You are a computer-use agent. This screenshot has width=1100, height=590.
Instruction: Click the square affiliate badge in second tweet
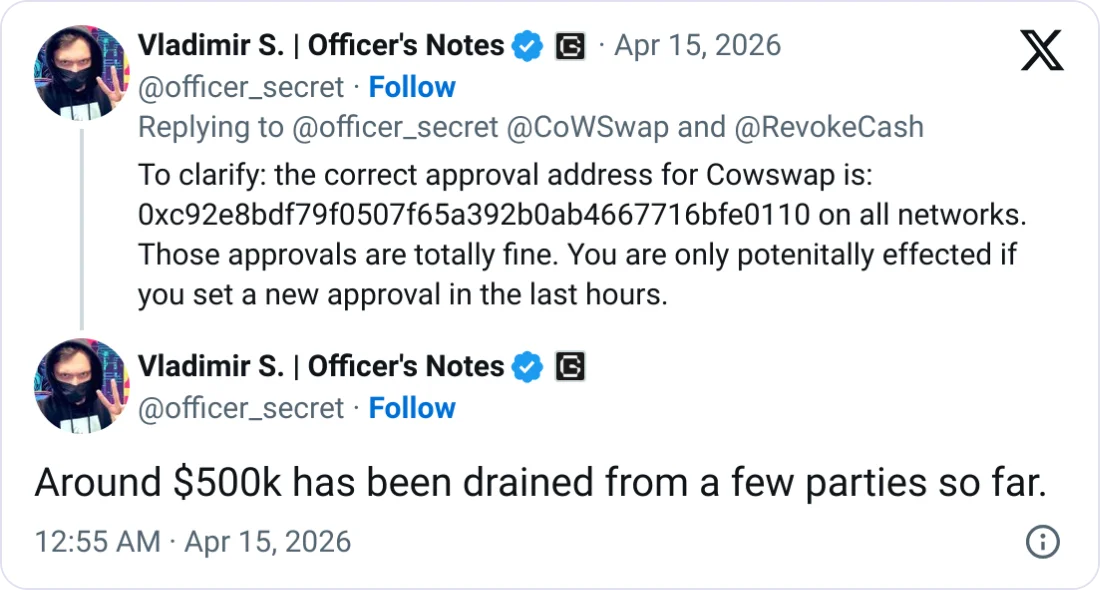(570, 367)
